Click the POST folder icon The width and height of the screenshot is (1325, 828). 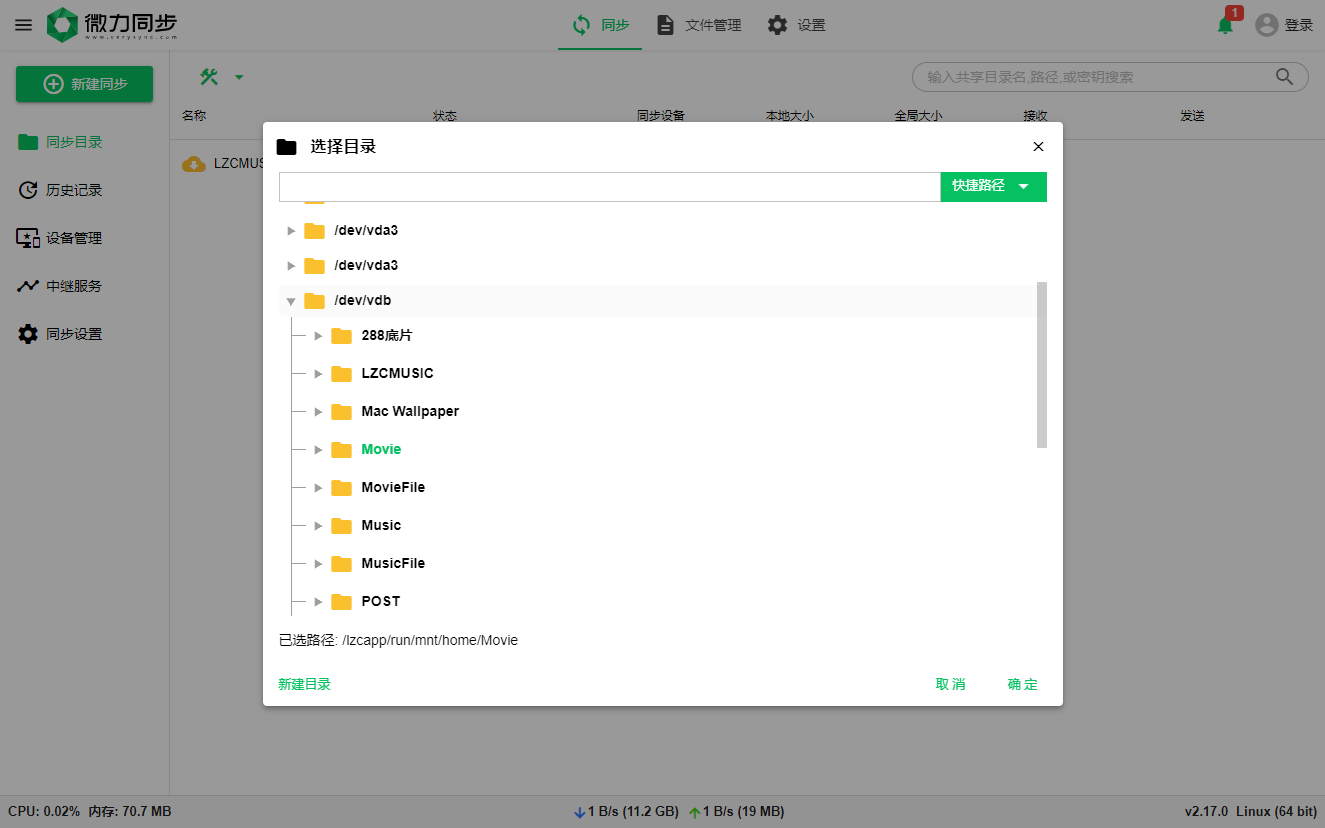point(342,601)
